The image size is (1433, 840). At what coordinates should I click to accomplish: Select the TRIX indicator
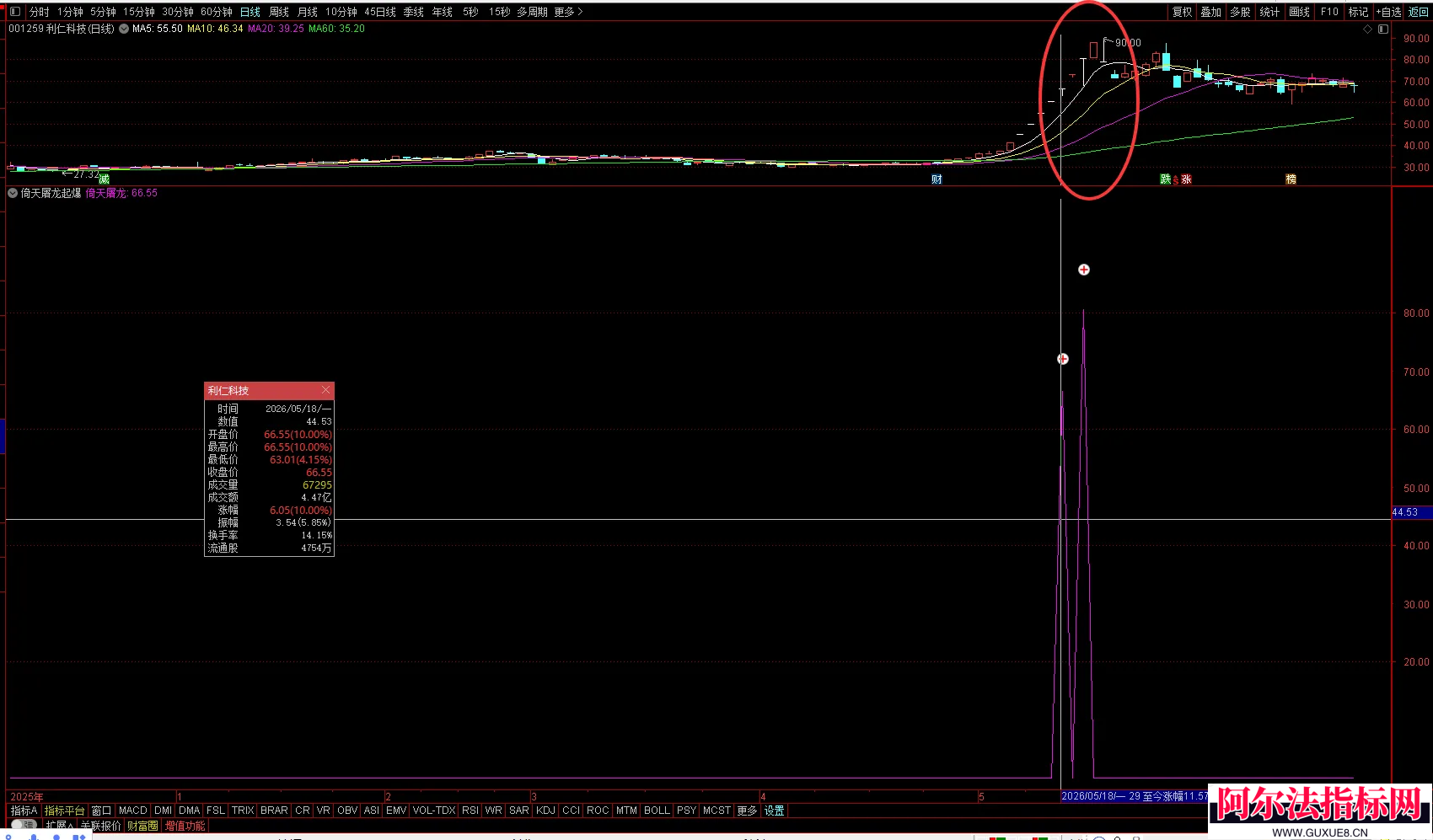(243, 811)
